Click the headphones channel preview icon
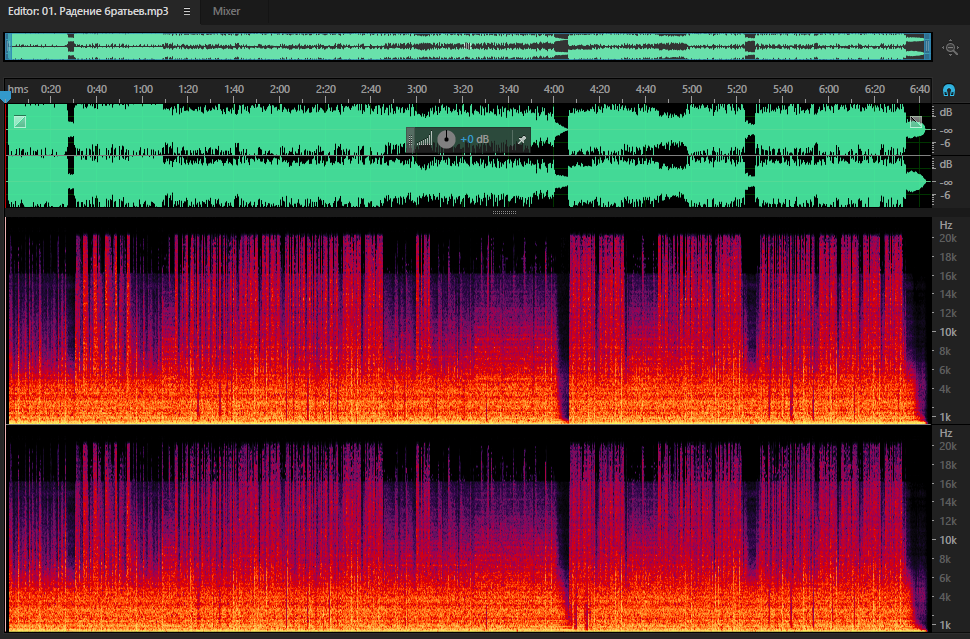The height and width of the screenshot is (639, 970). (948, 90)
